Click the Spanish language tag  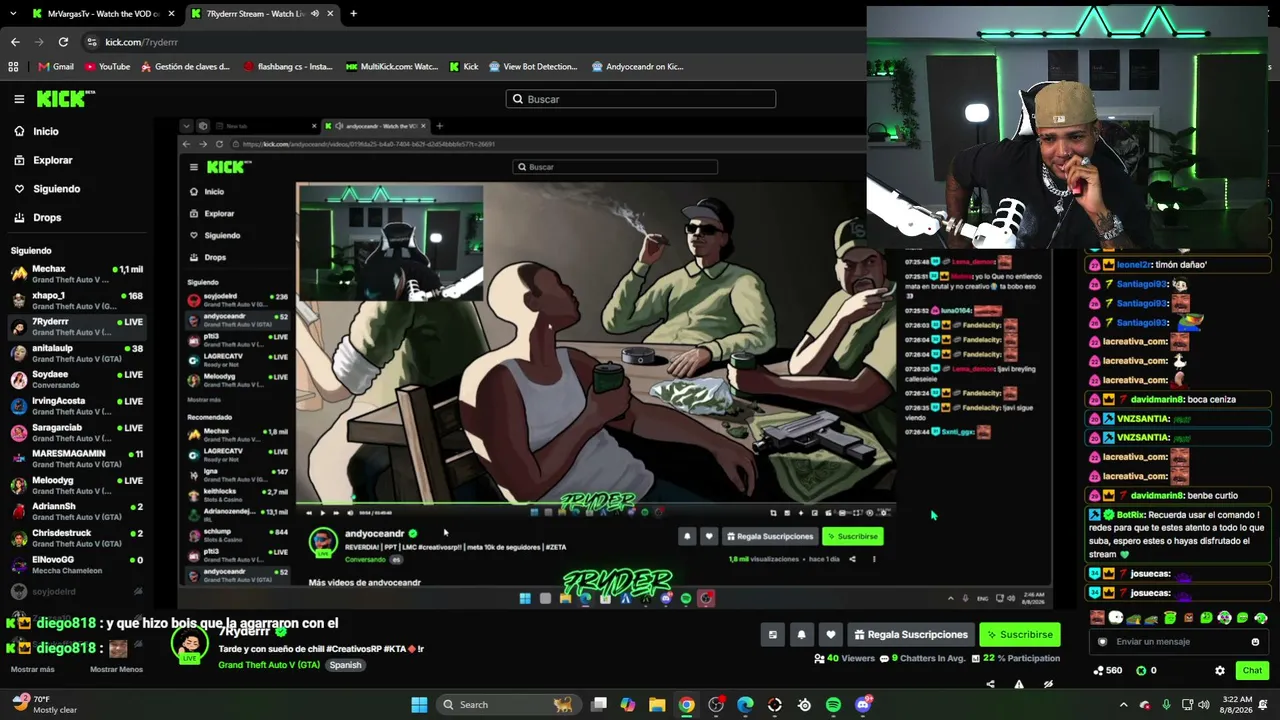coord(345,666)
